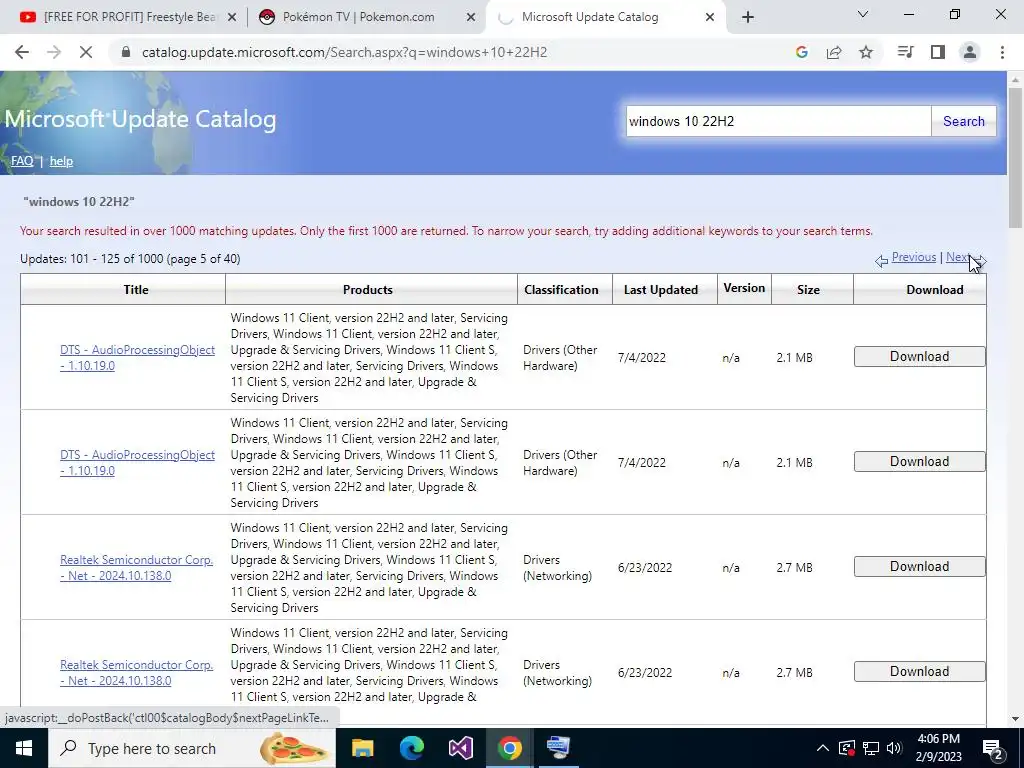Image resolution: width=1024 pixels, height=768 pixels.
Task: Launch Microsoft Edge from taskbar
Action: 411,748
